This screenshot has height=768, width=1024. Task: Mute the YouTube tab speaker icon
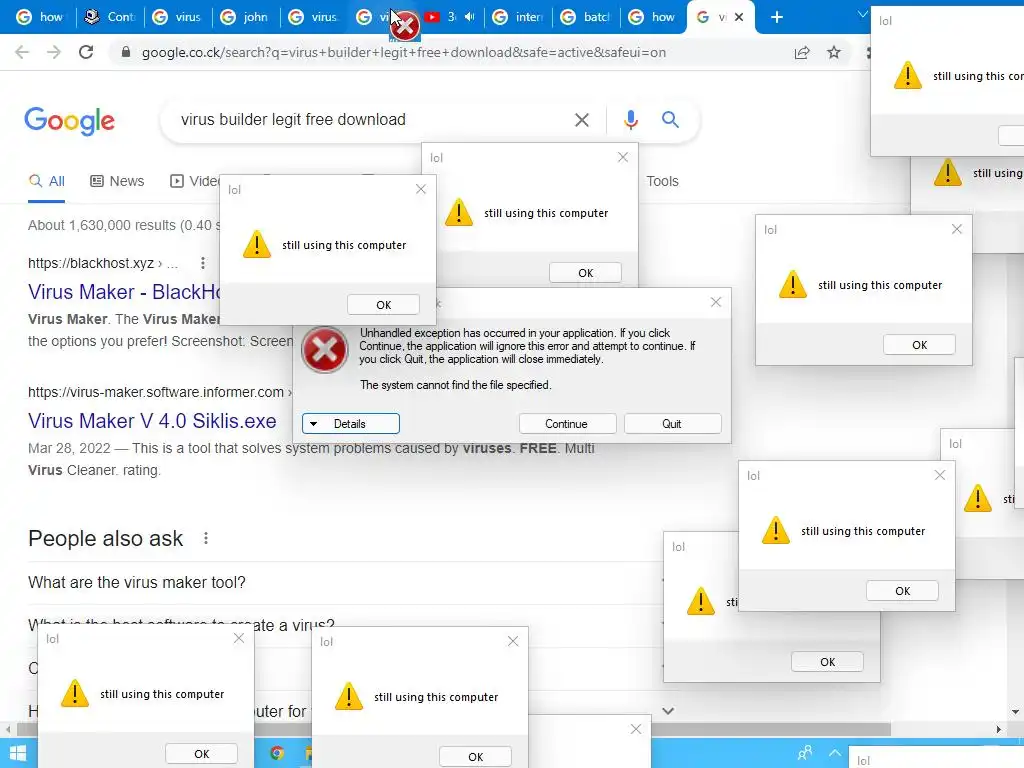pyautogui.click(x=470, y=17)
